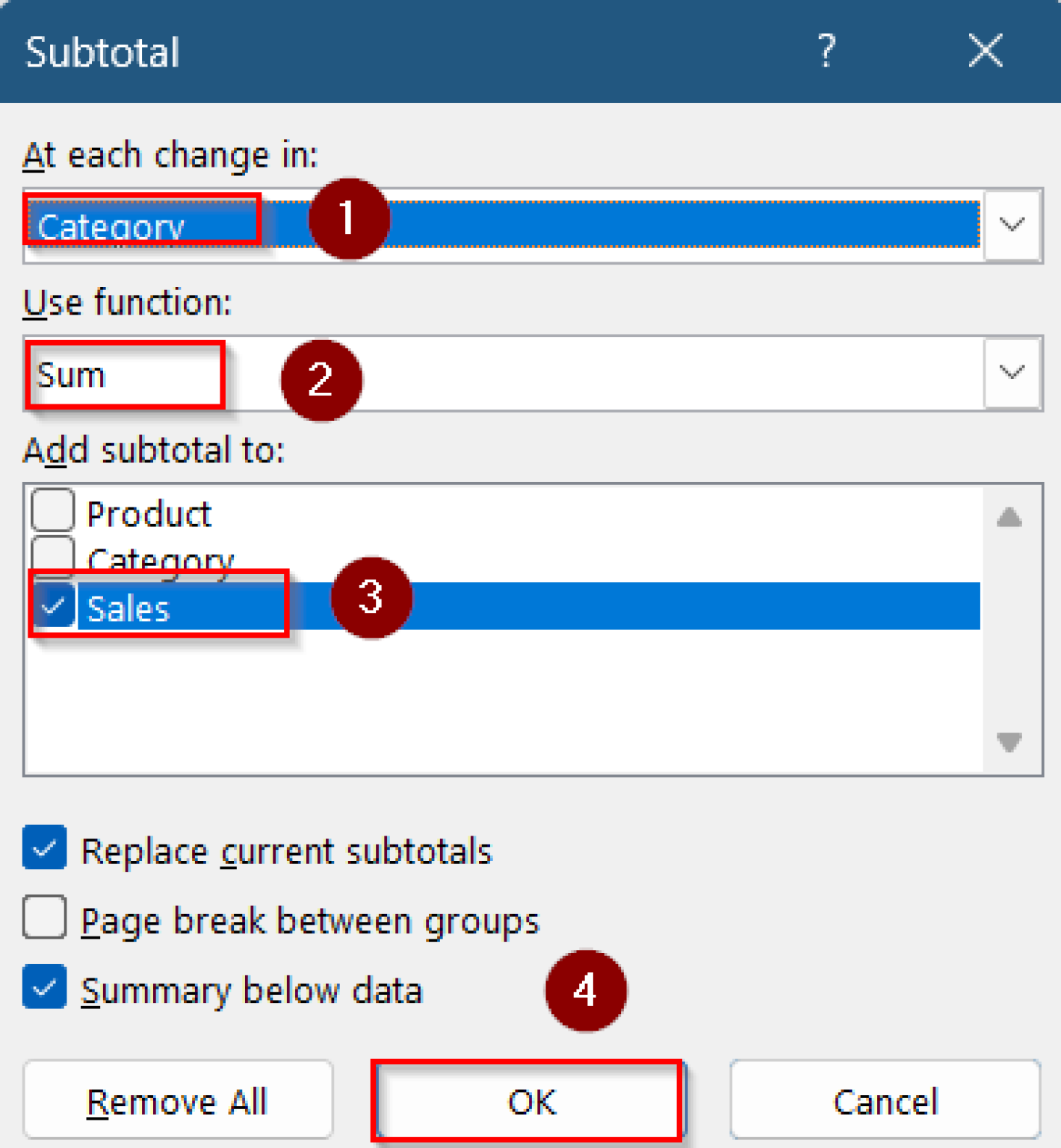The height and width of the screenshot is (1148, 1061).
Task: Disable Replace current subtotals
Action: pos(43,848)
